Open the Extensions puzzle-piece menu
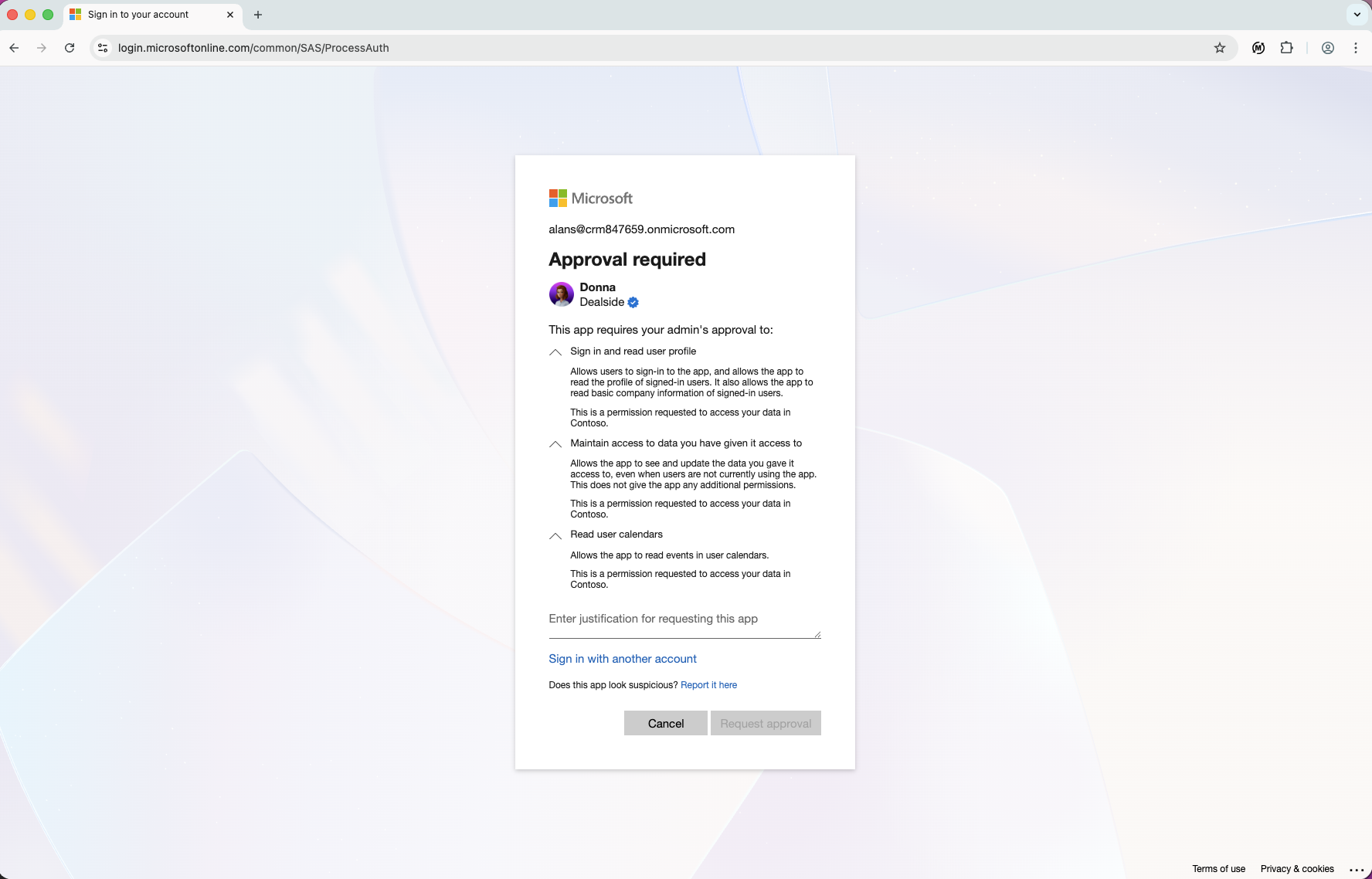This screenshot has width=1372, height=879. click(1286, 48)
